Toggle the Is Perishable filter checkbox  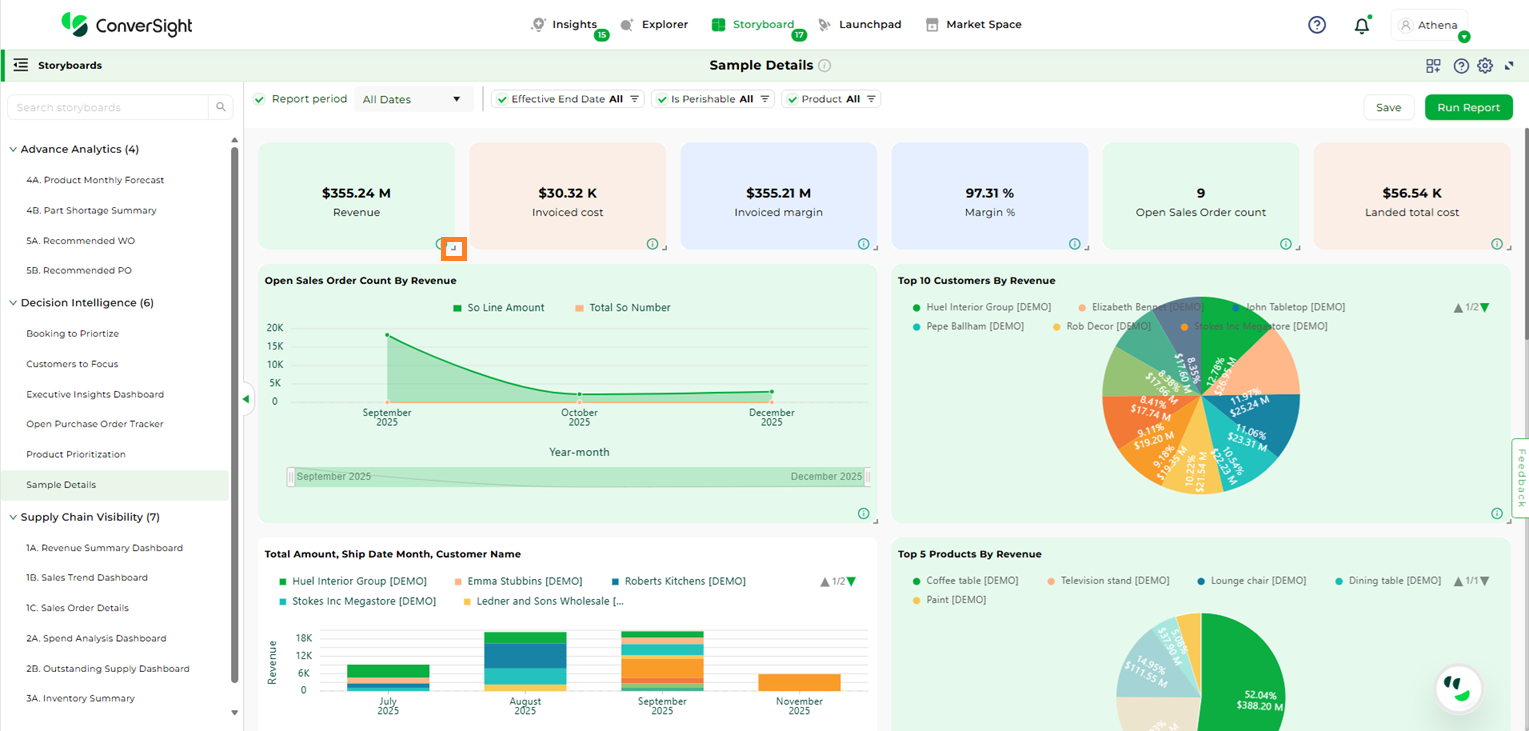pos(660,99)
